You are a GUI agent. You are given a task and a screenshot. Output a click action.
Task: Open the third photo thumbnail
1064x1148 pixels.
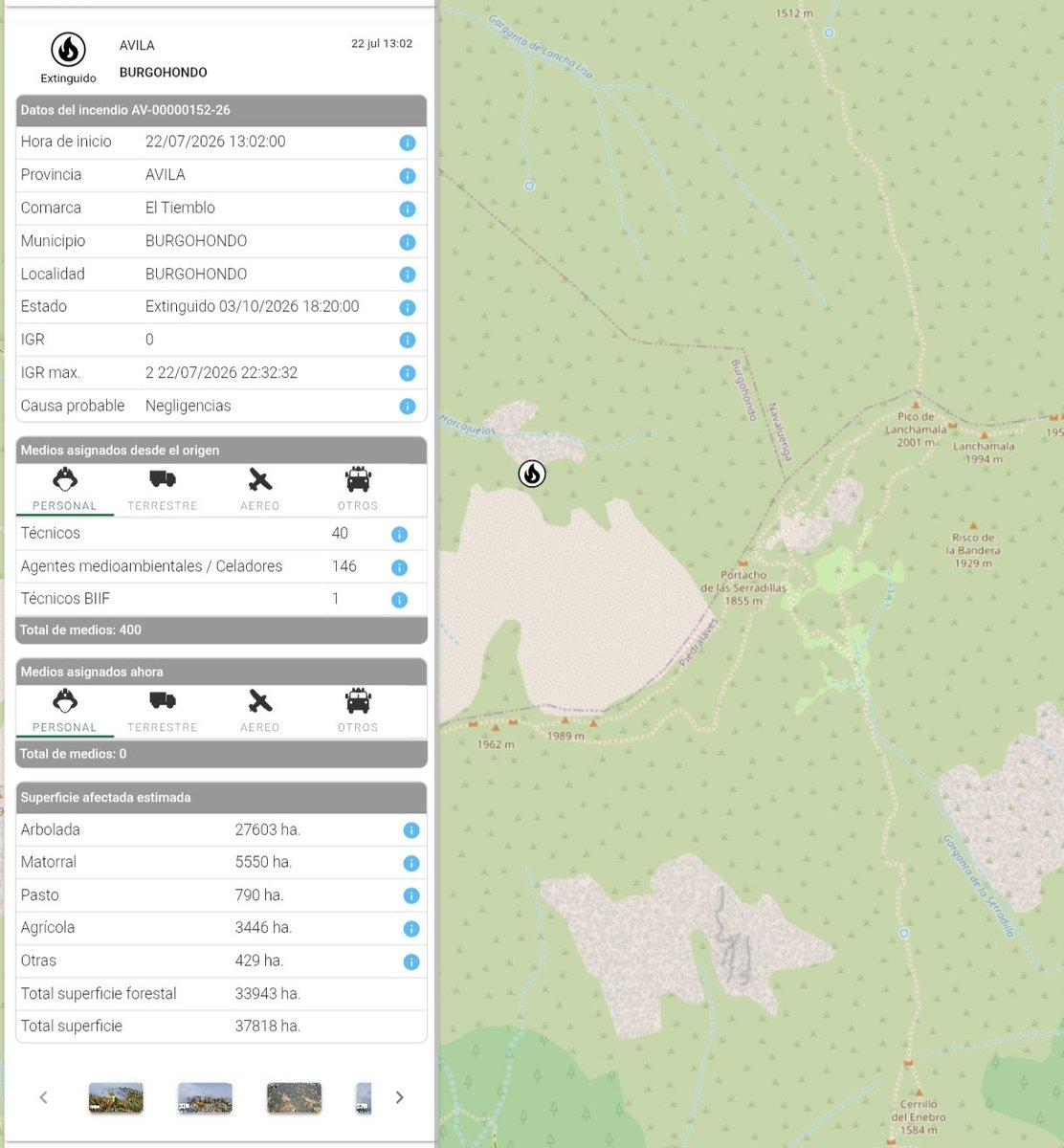[x=294, y=1097]
